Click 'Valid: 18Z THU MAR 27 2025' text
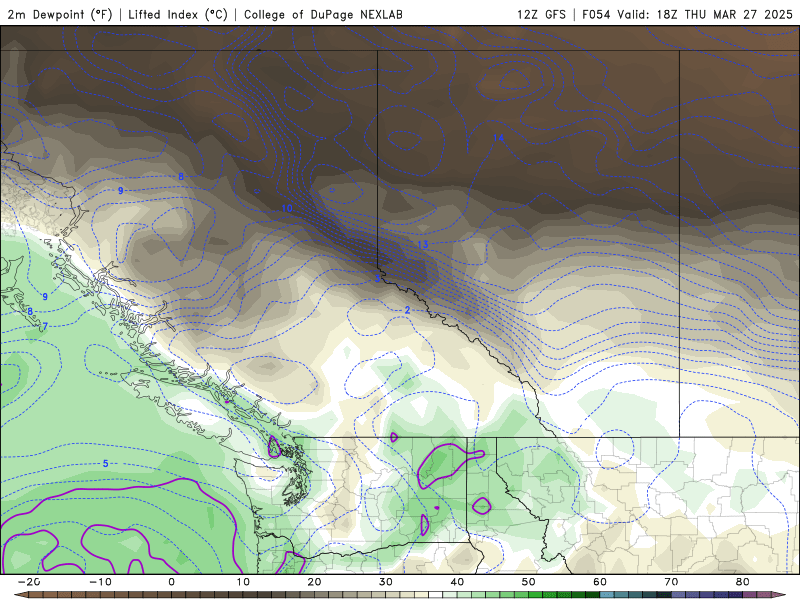The height and width of the screenshot is (600, 800). (x=705, y=15)
